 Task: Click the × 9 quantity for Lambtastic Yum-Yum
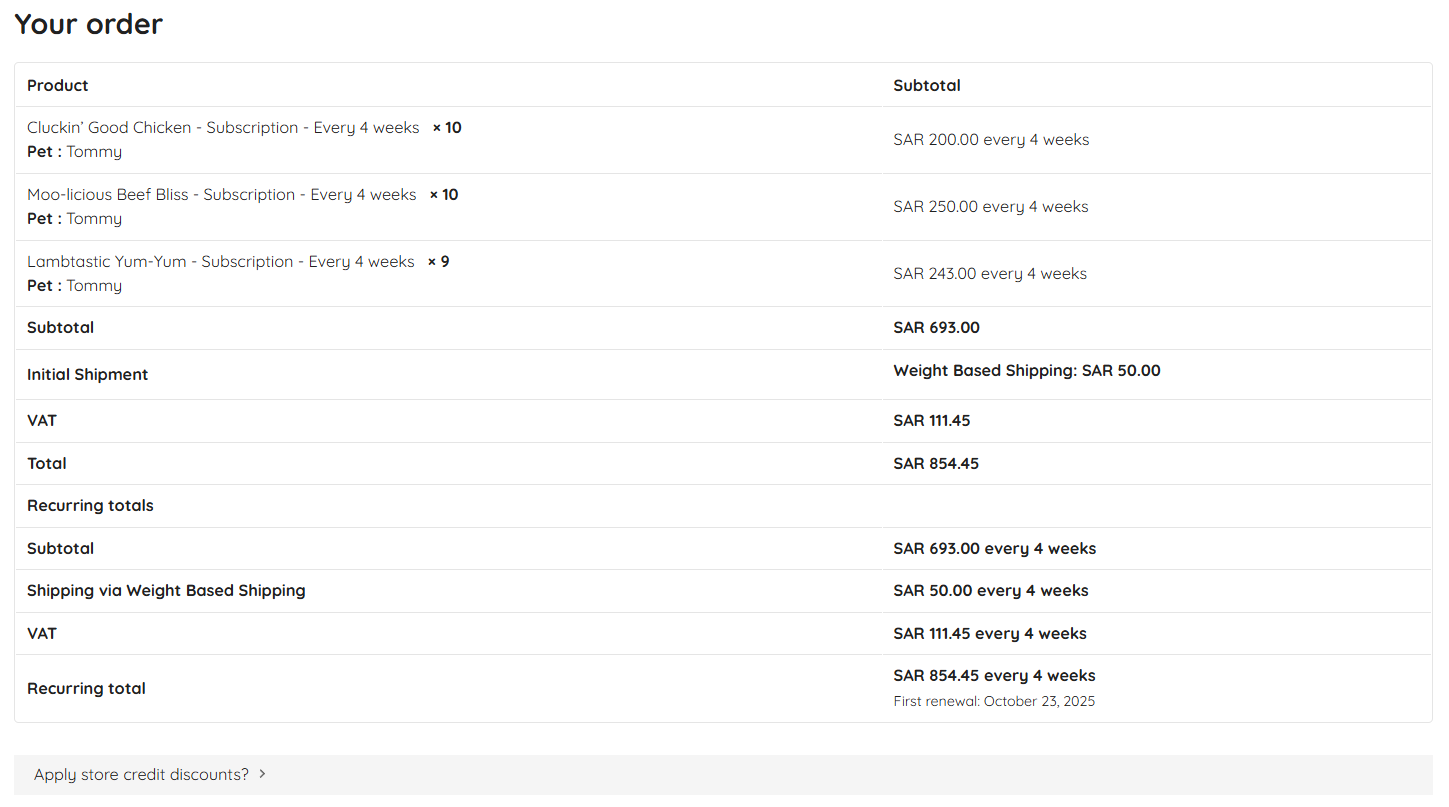point(439,262)
